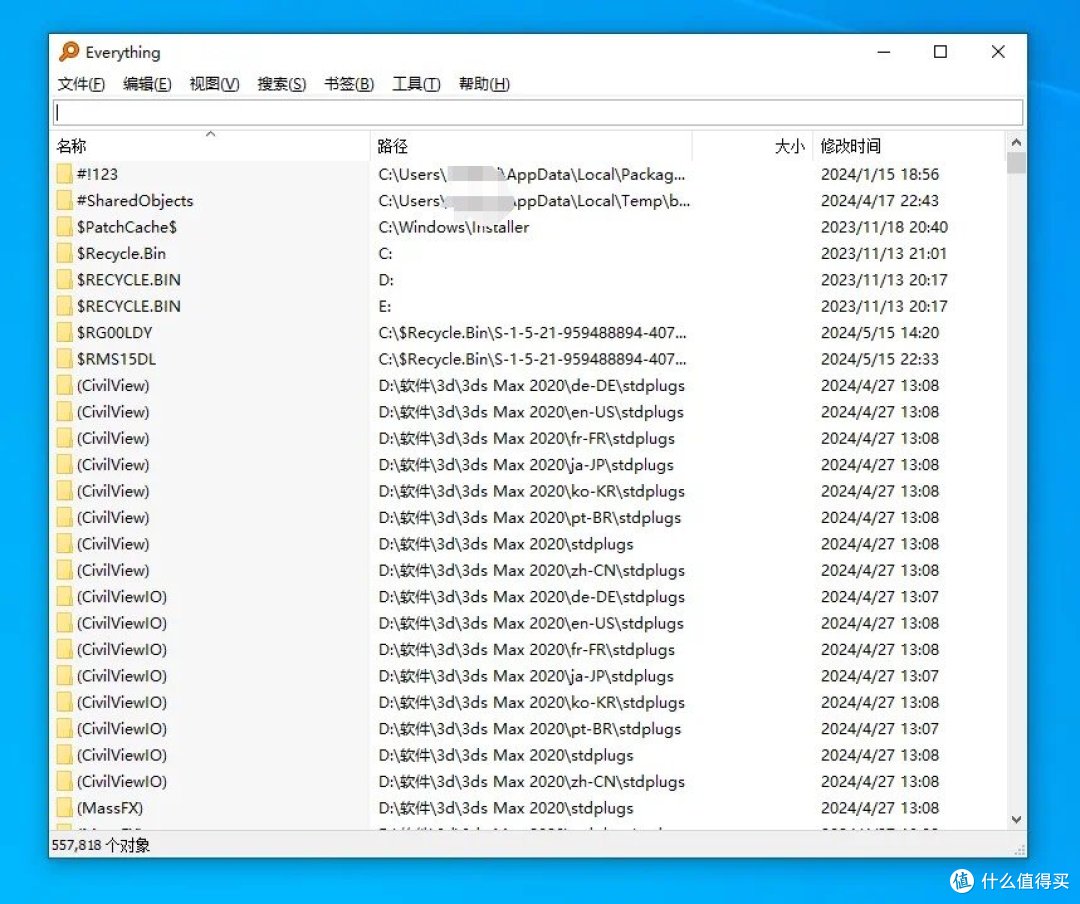Close the Everything window
Viewport: 1080px width, 904px height.
coord(998,52)
